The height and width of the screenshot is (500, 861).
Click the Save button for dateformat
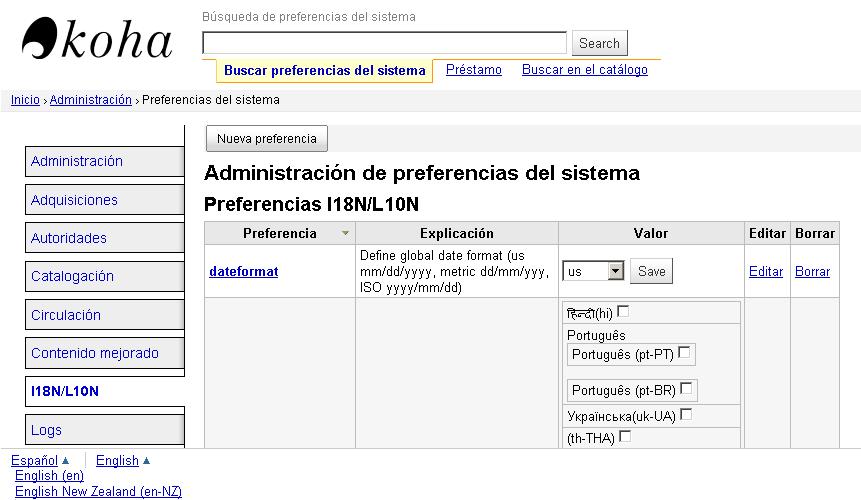(x=651, y=271)
